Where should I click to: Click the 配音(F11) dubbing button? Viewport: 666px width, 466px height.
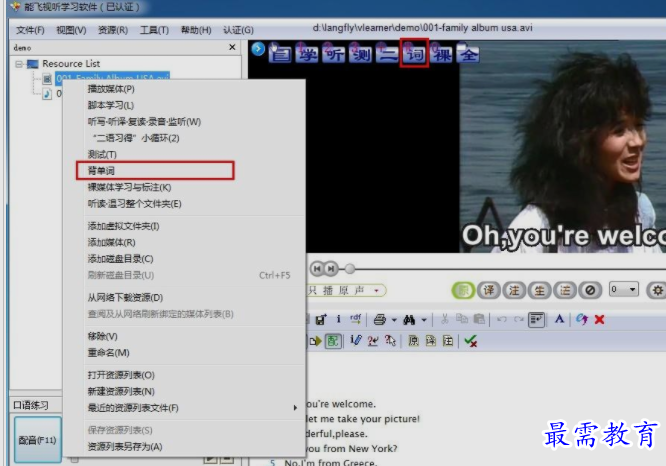point(37,440)
